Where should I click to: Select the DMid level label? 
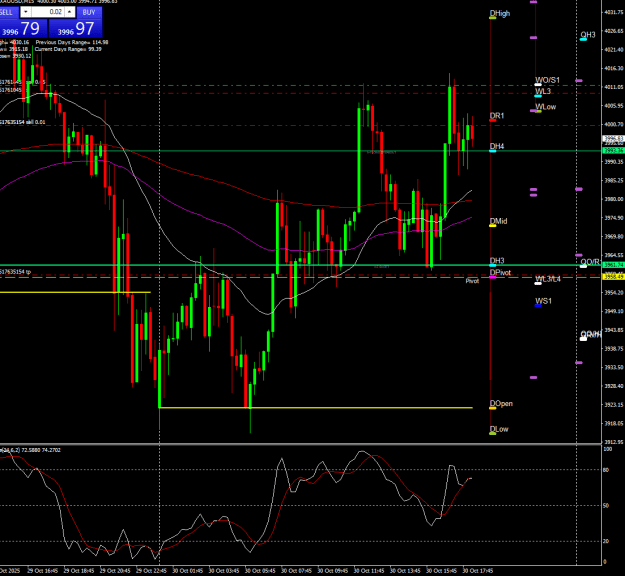click(499, 221)
